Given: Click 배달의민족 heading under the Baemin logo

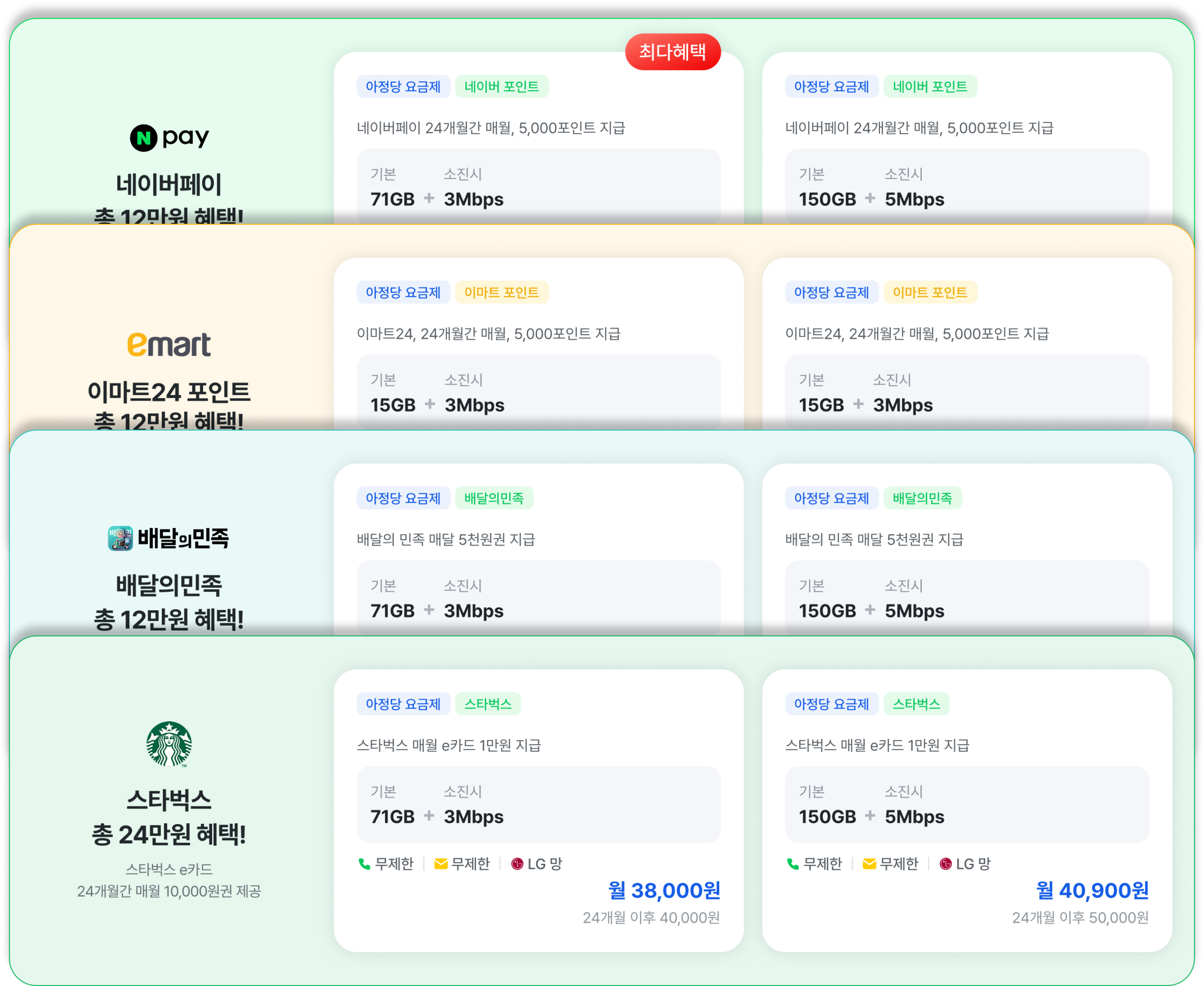Looking at the screenshot, I should click(169, 585).
